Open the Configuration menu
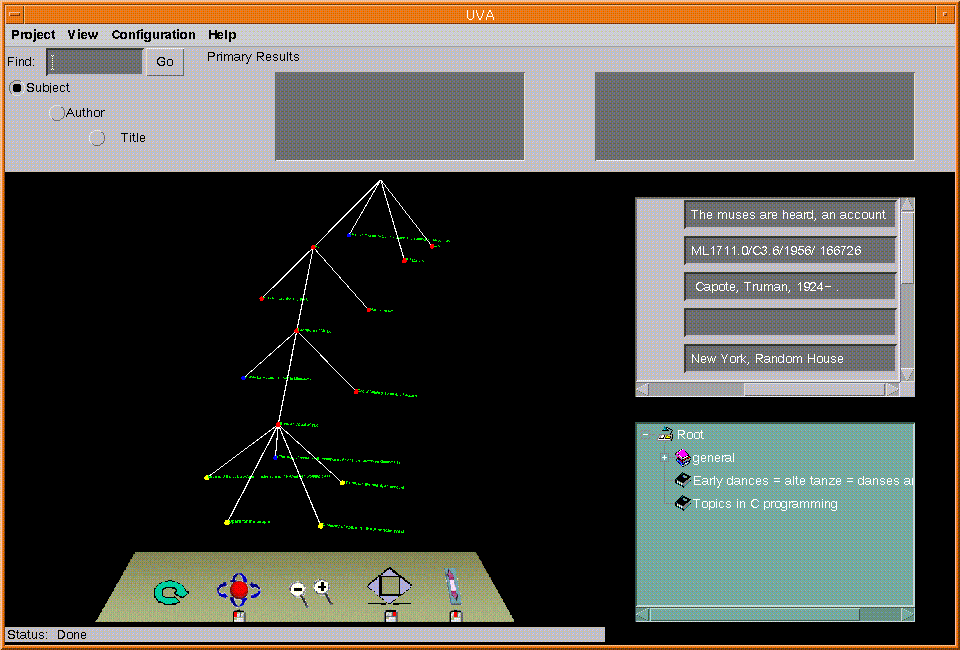The height and width of the screenshot is (650, 960). coord(153,35)
